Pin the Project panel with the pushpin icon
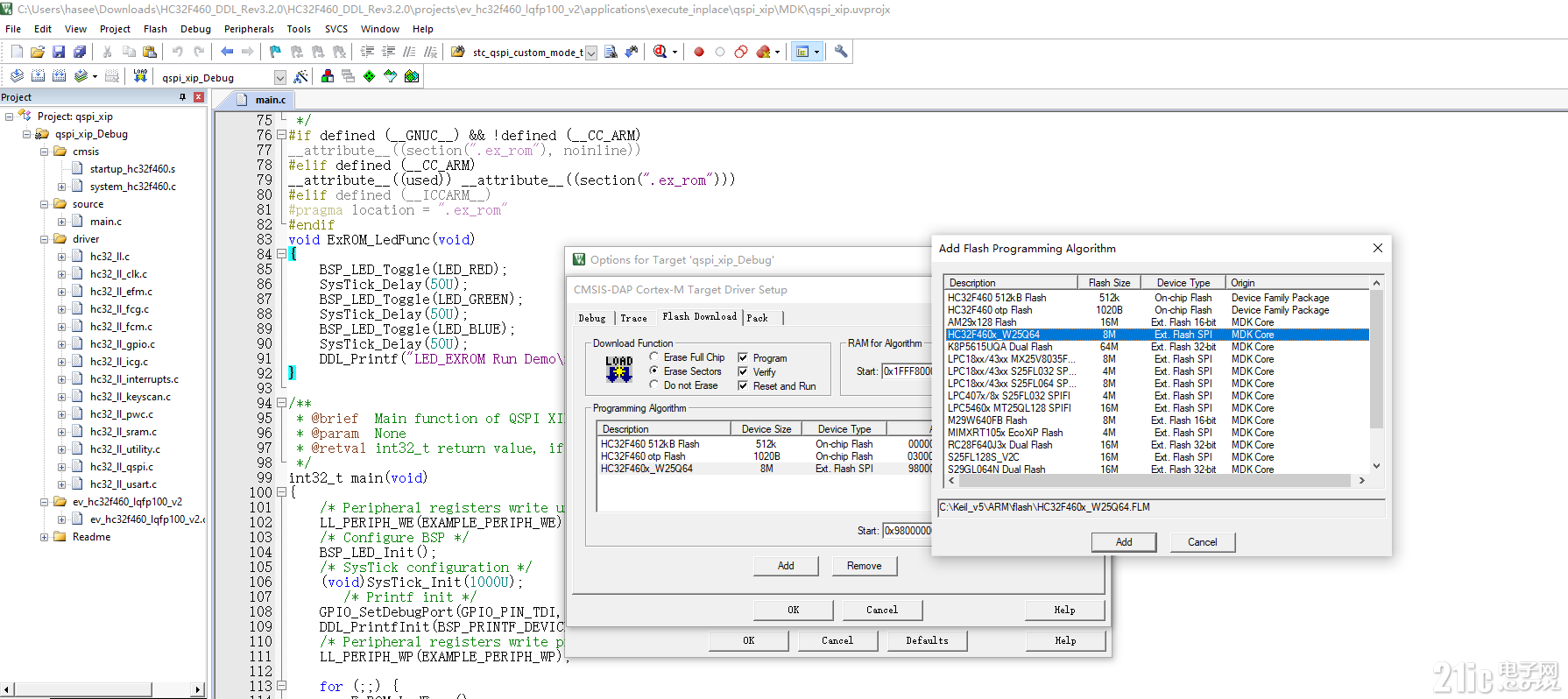The image size is (1568, 699). point(182,97)
